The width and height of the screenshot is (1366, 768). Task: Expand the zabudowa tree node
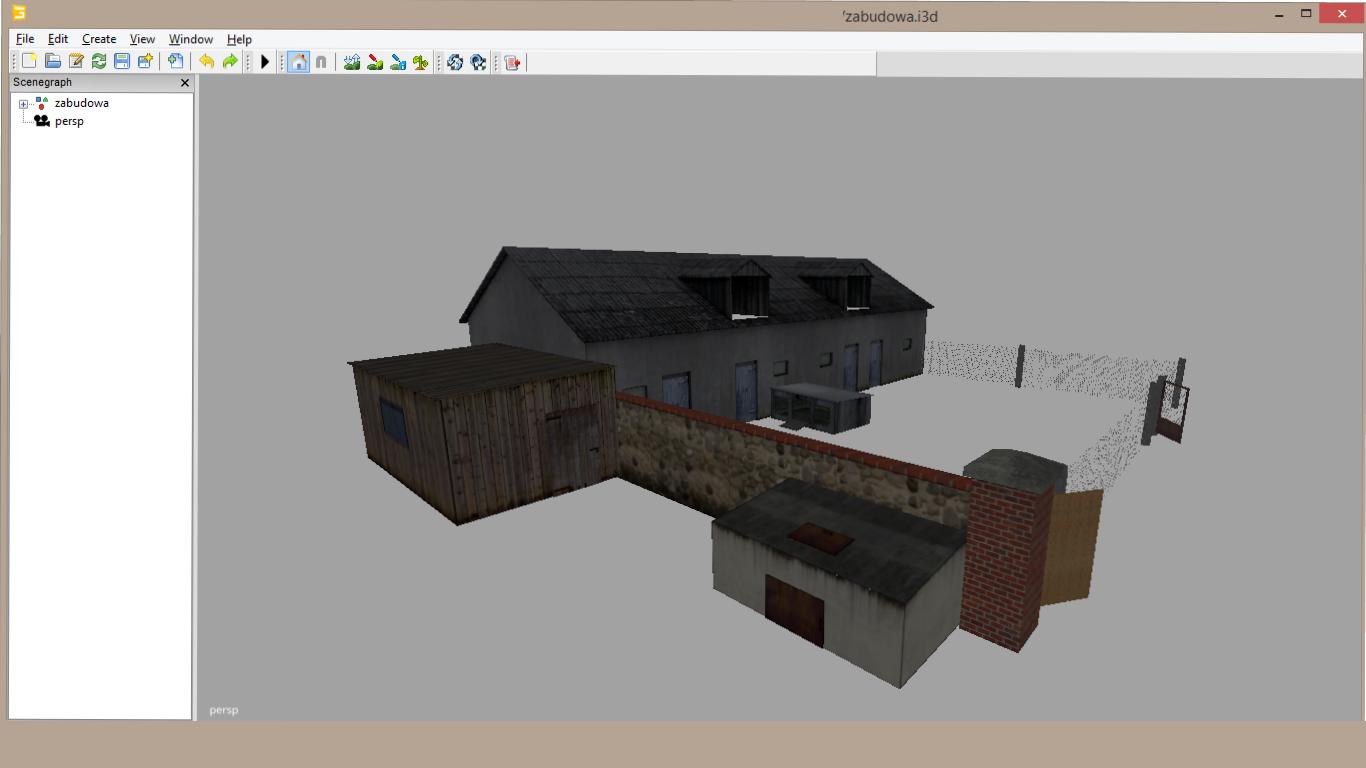[x=23, y=104]
